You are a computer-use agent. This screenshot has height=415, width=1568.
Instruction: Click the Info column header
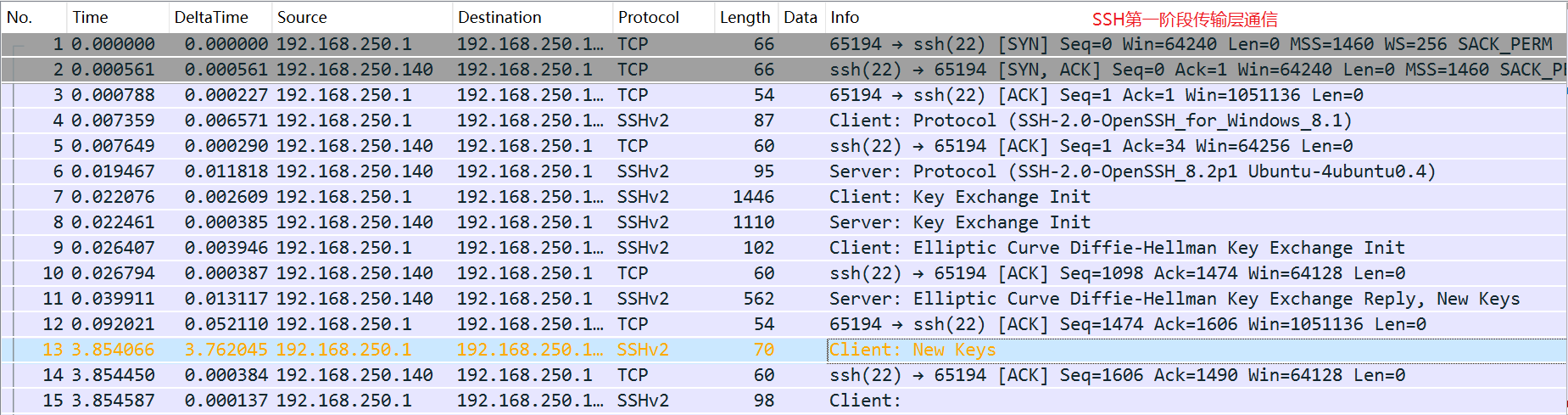pos(845,17)
